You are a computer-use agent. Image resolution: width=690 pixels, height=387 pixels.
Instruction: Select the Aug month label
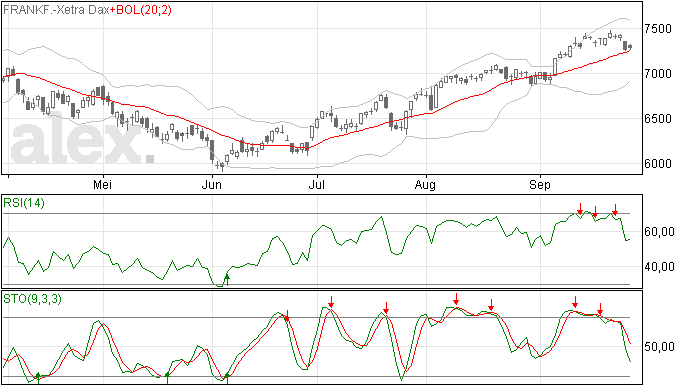click(x=425, y=185)
